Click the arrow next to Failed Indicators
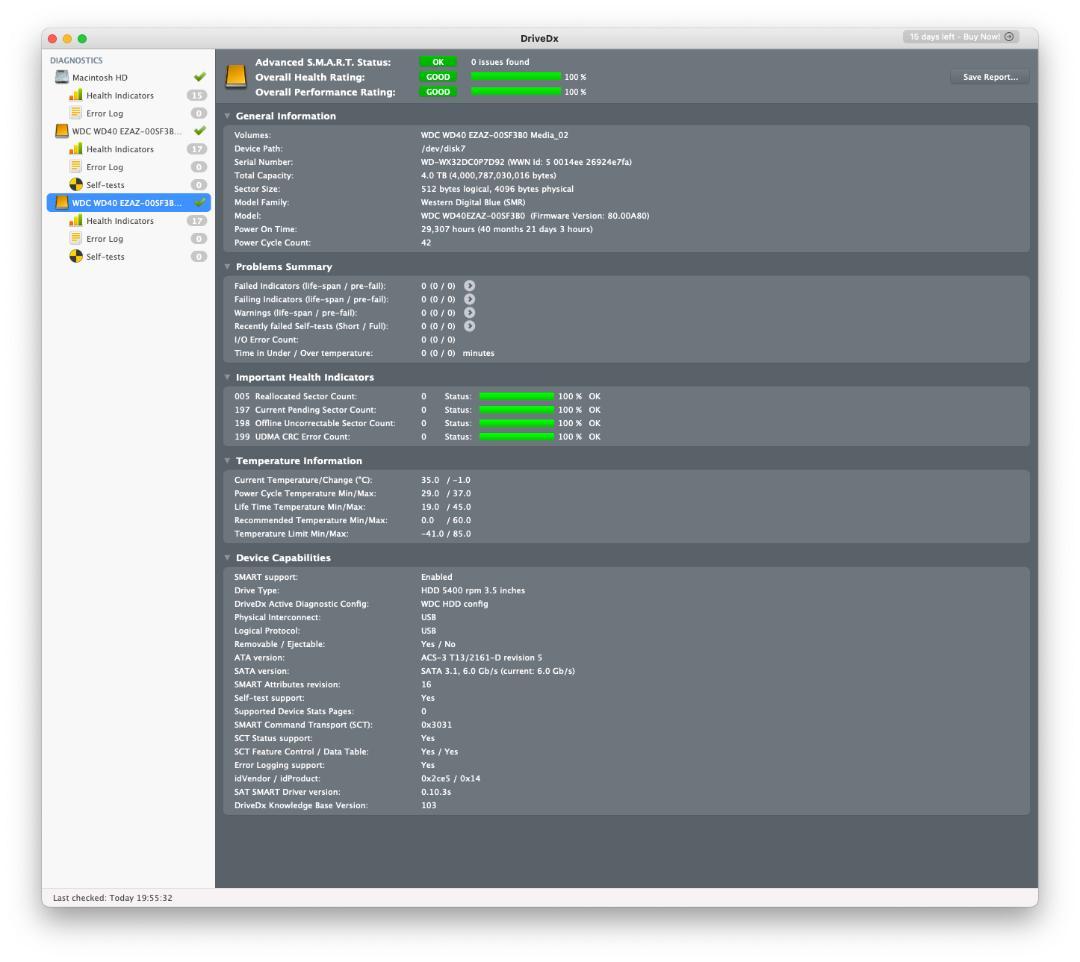The width and height of the screenshot is (1080, 962). [x=470, y=286]
